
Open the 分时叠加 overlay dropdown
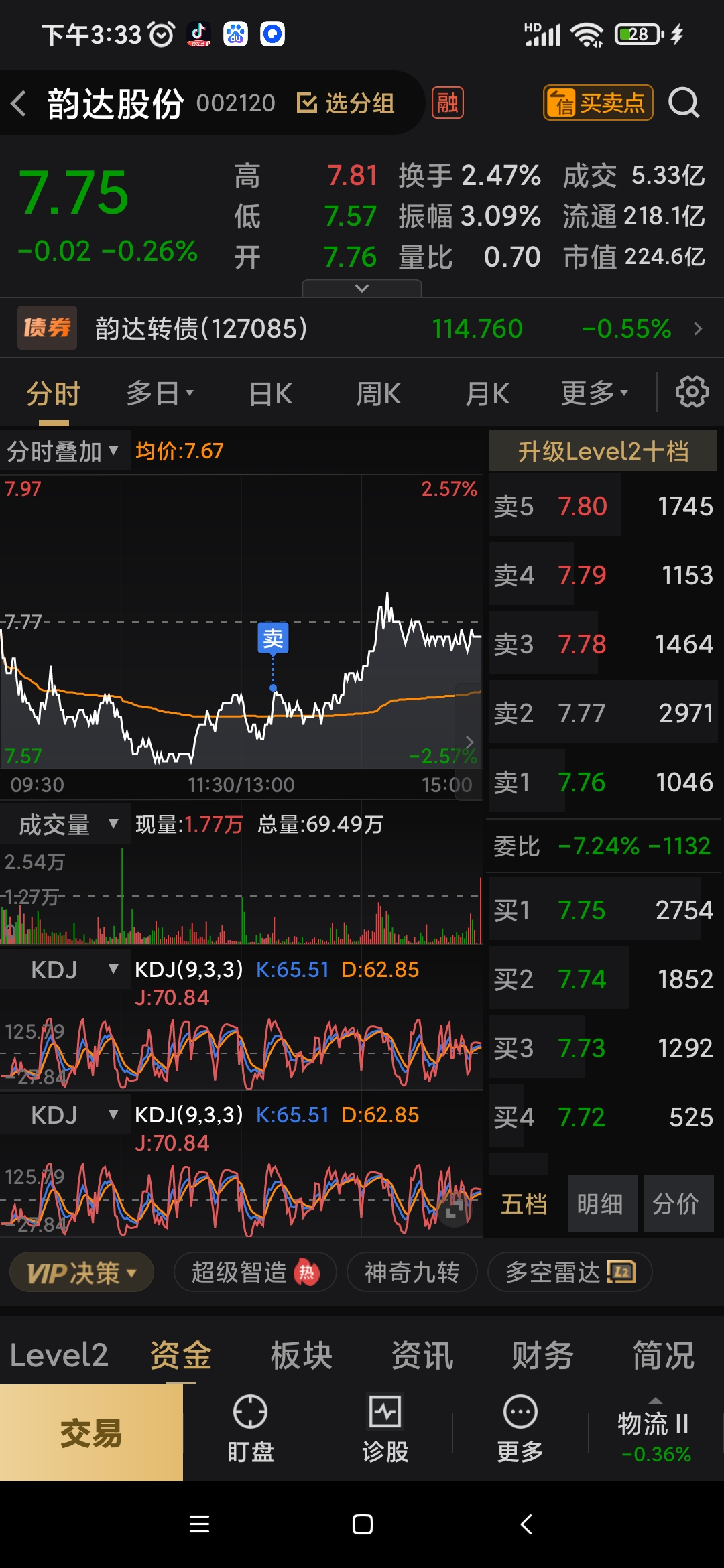click(64, 451)
